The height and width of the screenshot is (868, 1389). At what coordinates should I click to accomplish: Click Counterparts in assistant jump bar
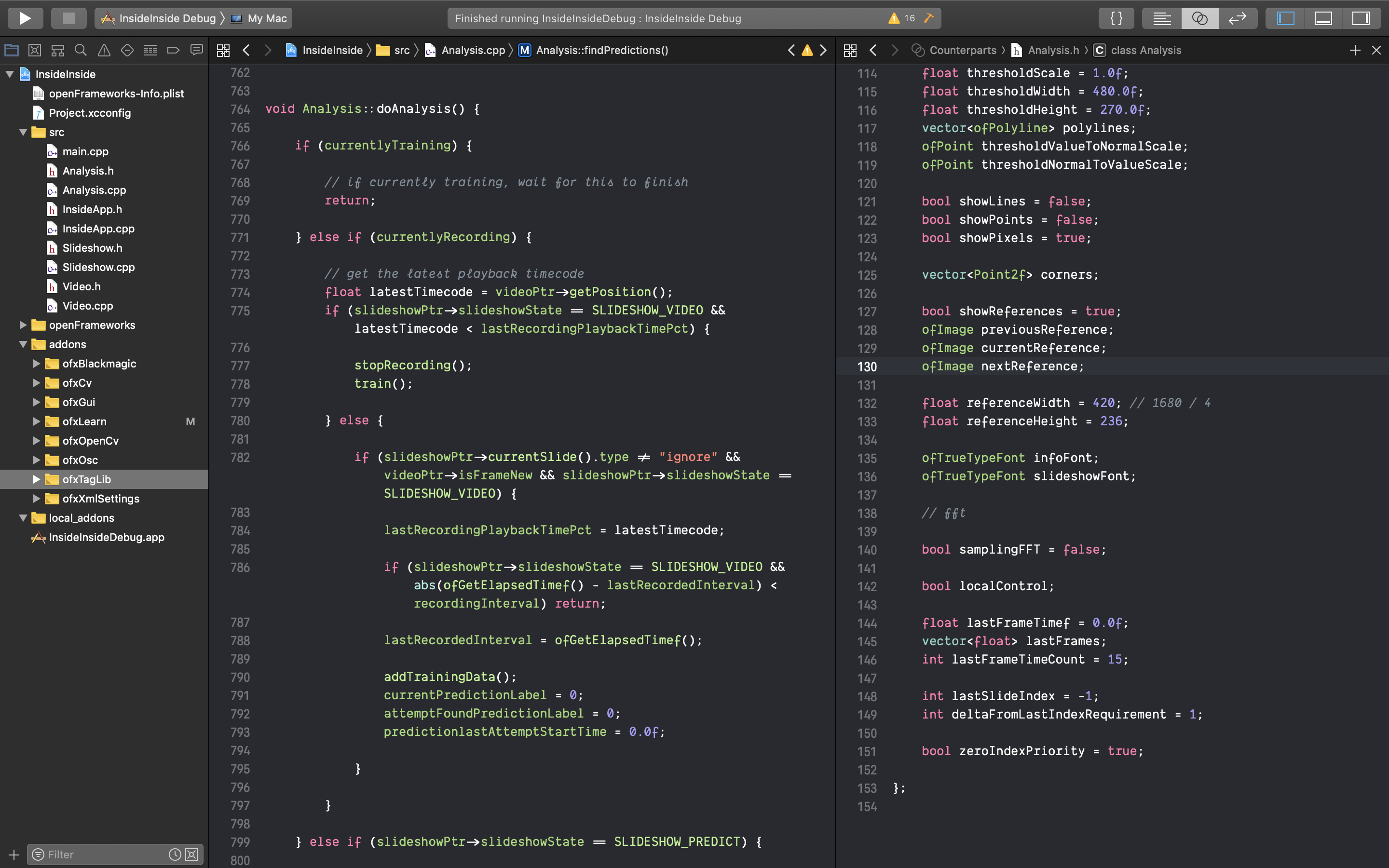tap(962, 51)
